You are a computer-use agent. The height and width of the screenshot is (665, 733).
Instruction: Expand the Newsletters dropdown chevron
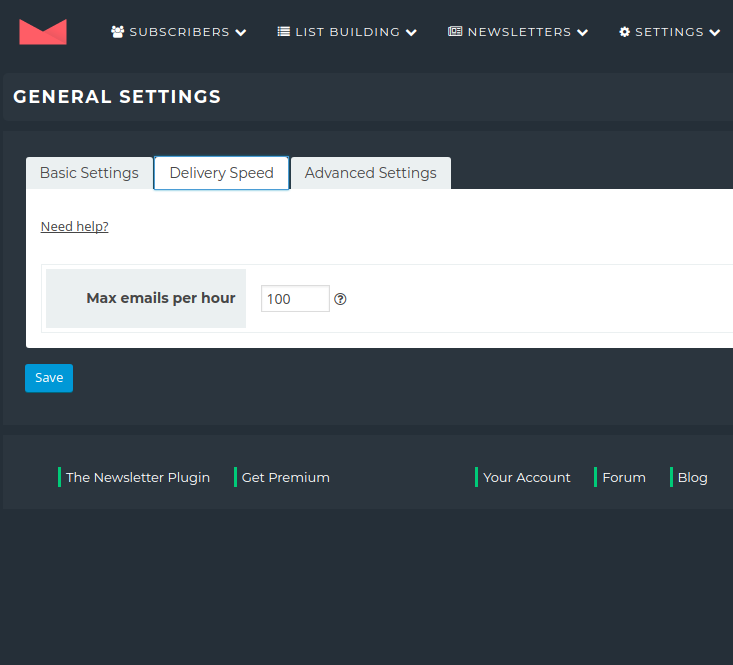582,32
